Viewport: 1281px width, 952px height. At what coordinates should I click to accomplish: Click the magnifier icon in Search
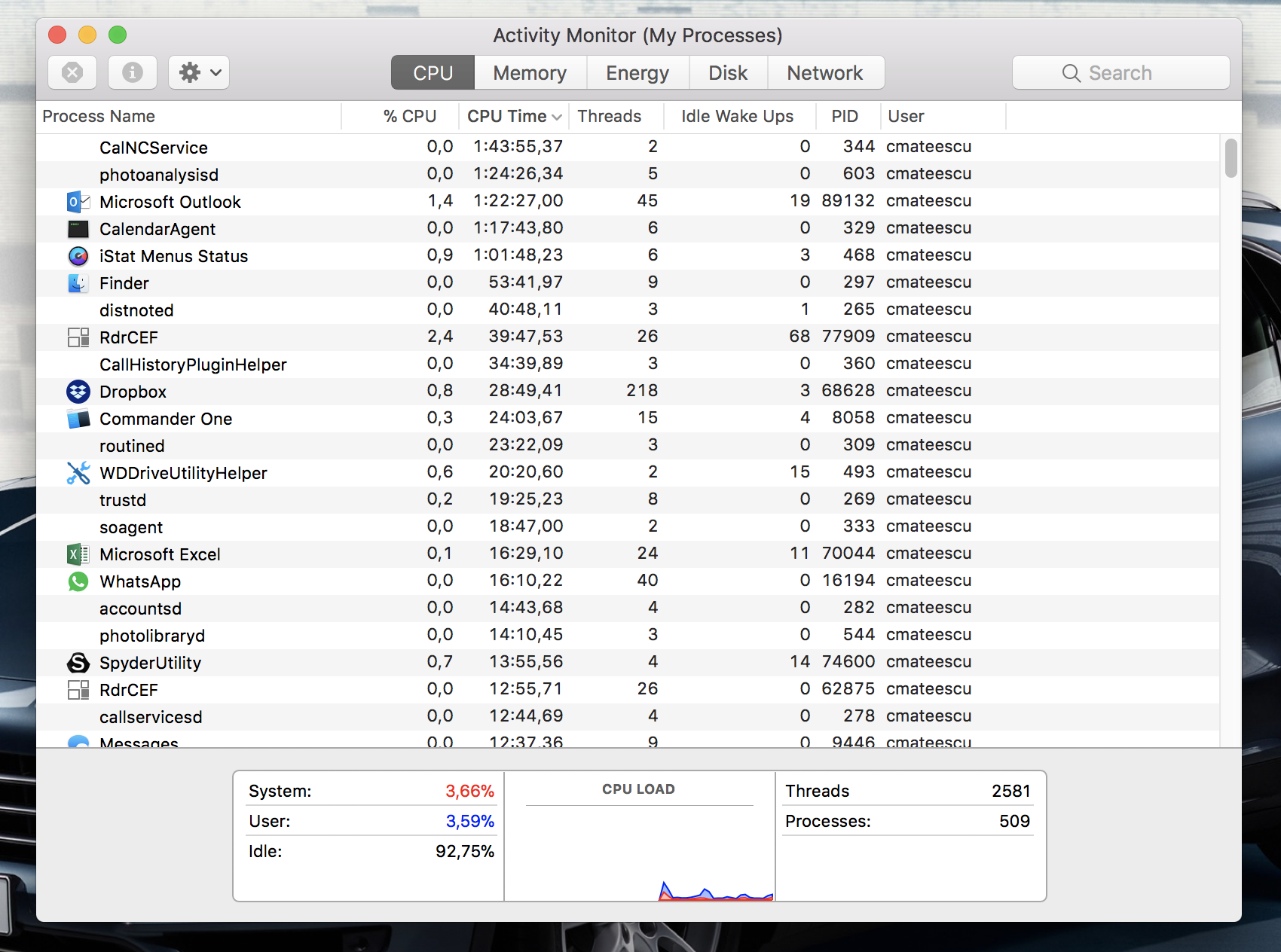coord(1071,73)
